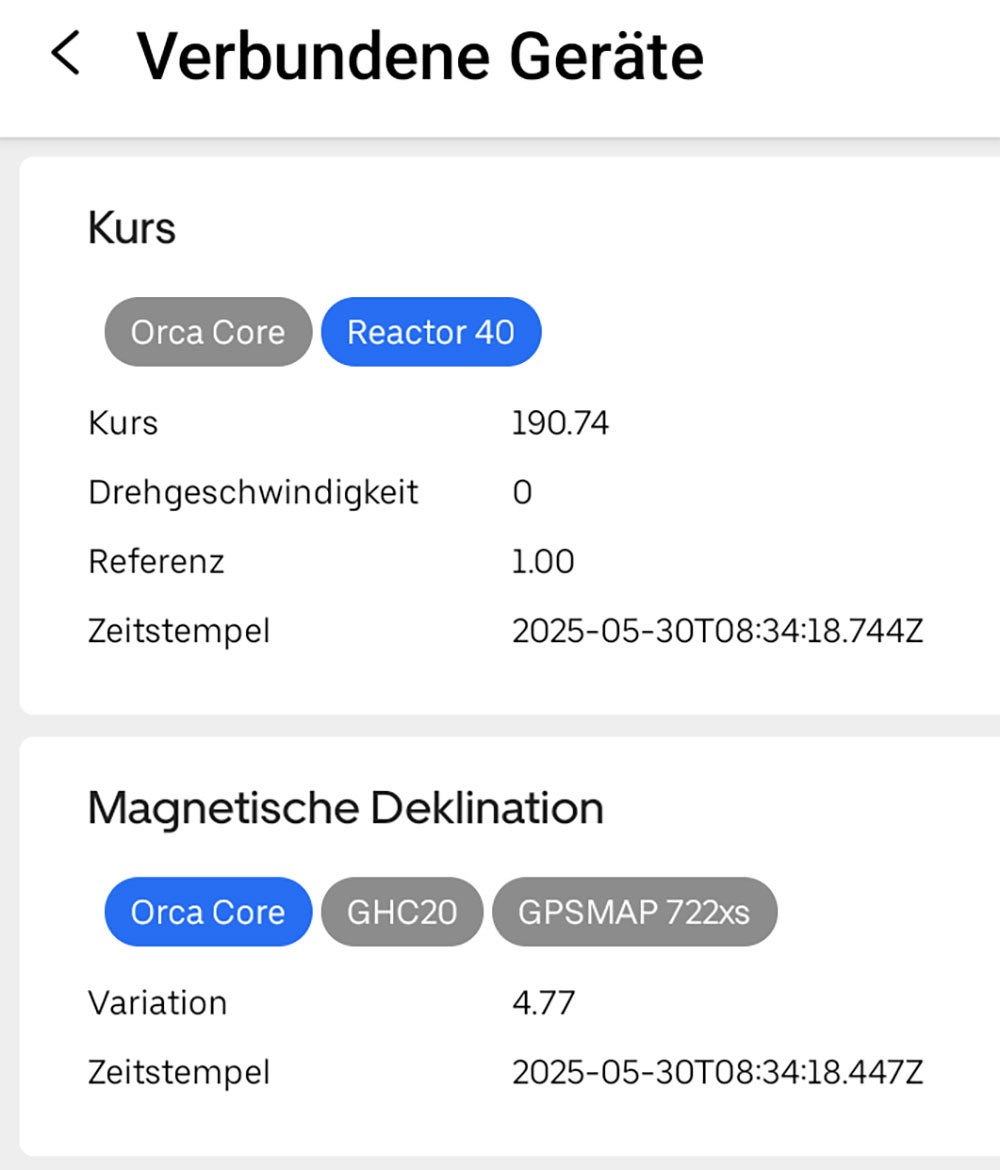Click the Verbundene Geräte page title

[420, 56]
